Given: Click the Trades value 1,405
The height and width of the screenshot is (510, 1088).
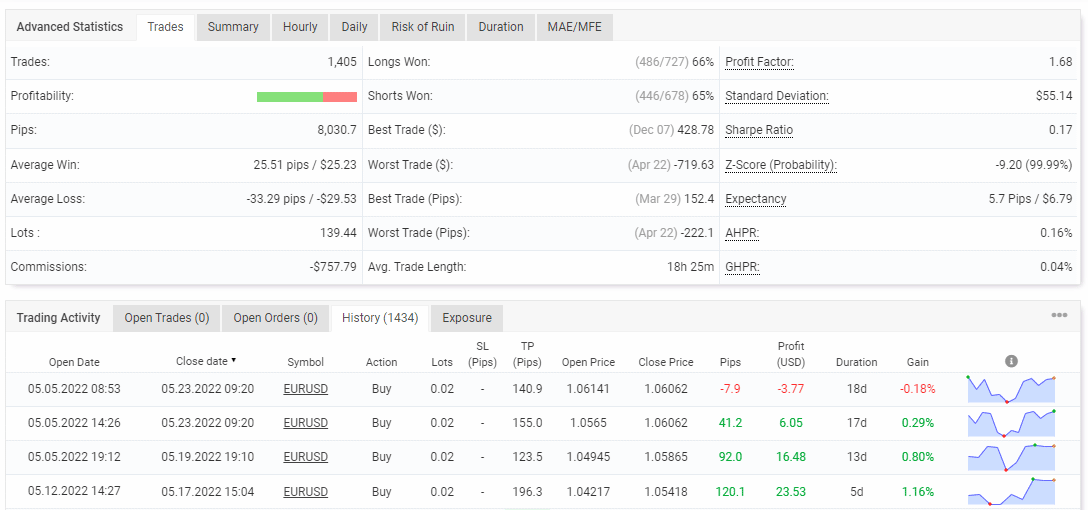Looking at the screenshot, I should (x=342, y=62).
